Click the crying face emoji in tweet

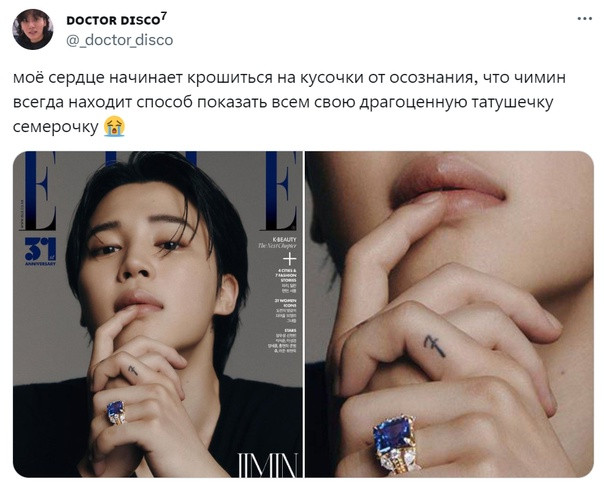coord(114,126)
